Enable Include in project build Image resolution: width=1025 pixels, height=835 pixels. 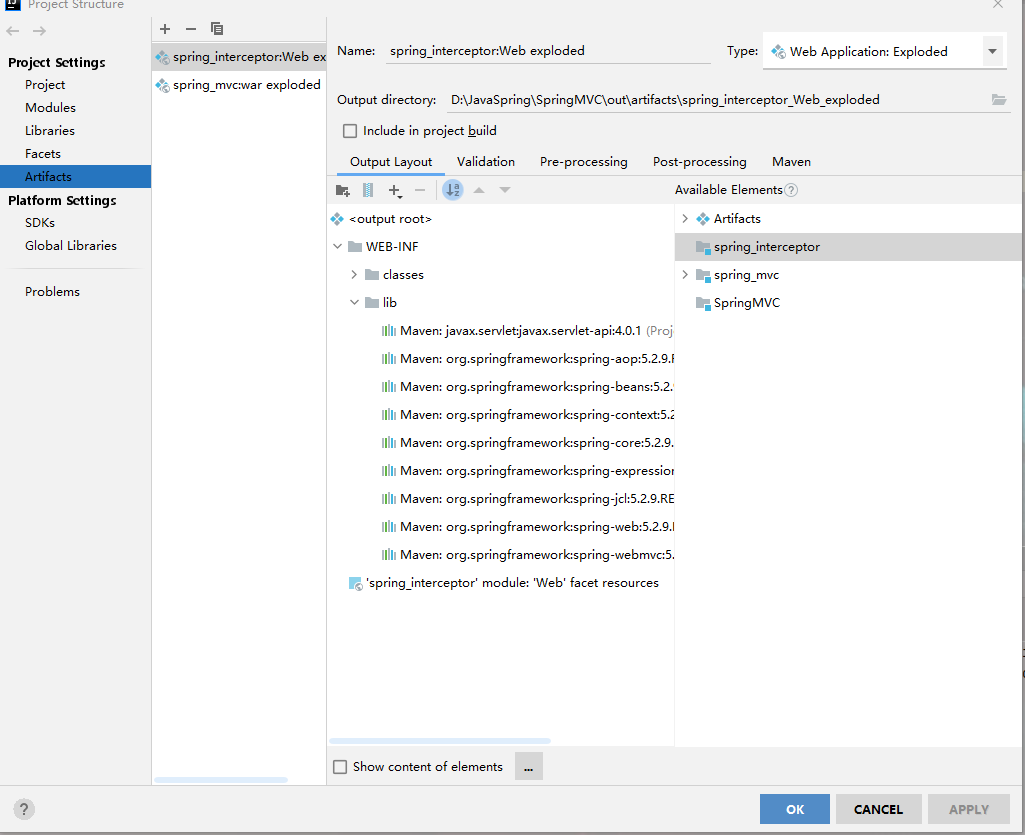tap(350, 131)
